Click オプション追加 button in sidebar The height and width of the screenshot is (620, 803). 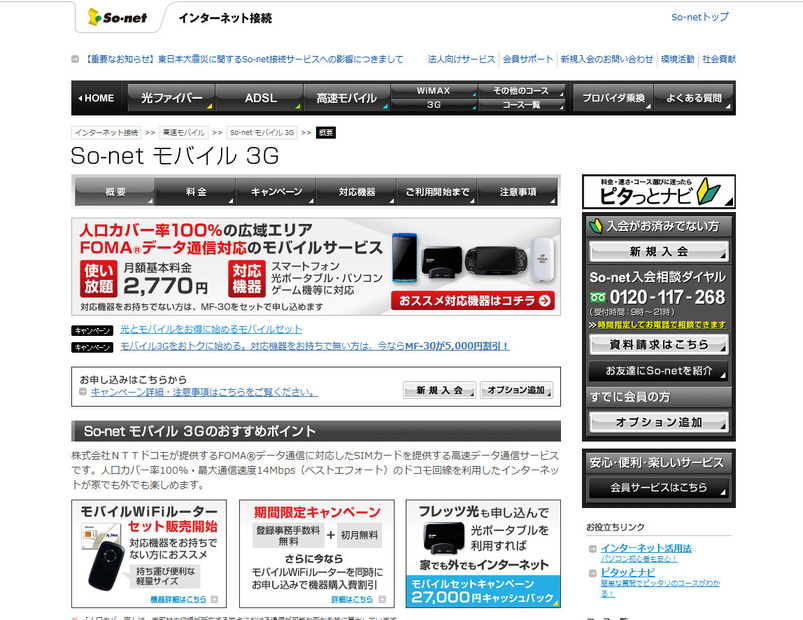coord(659,422)
